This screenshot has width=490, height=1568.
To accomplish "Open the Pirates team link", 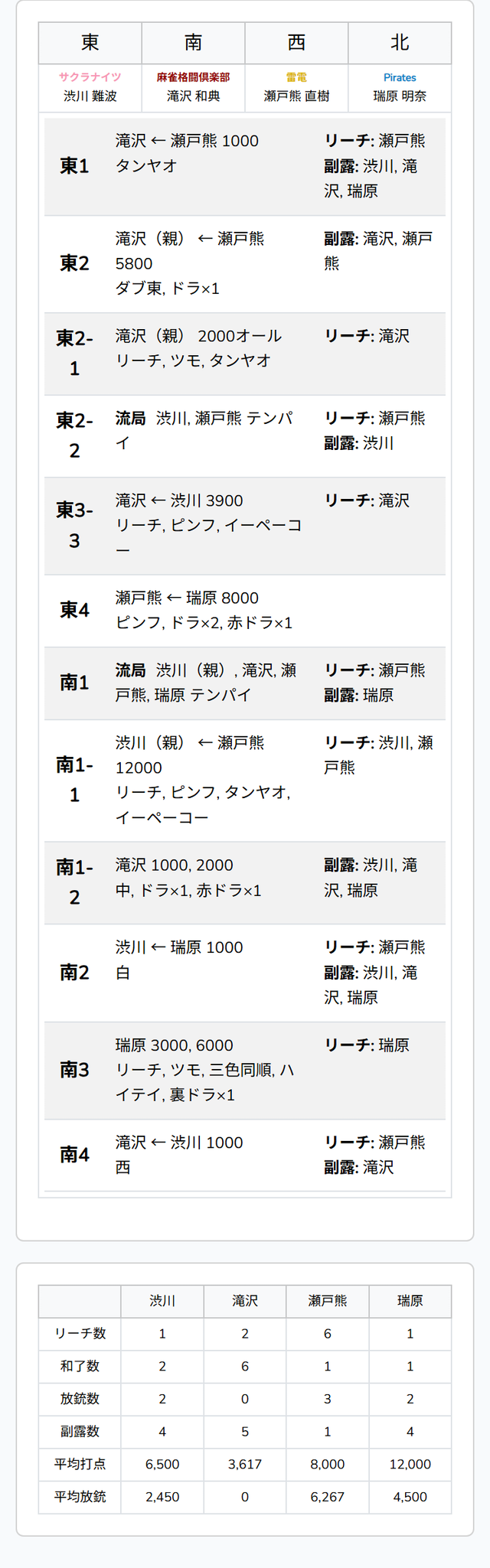I will coord(400,77).
